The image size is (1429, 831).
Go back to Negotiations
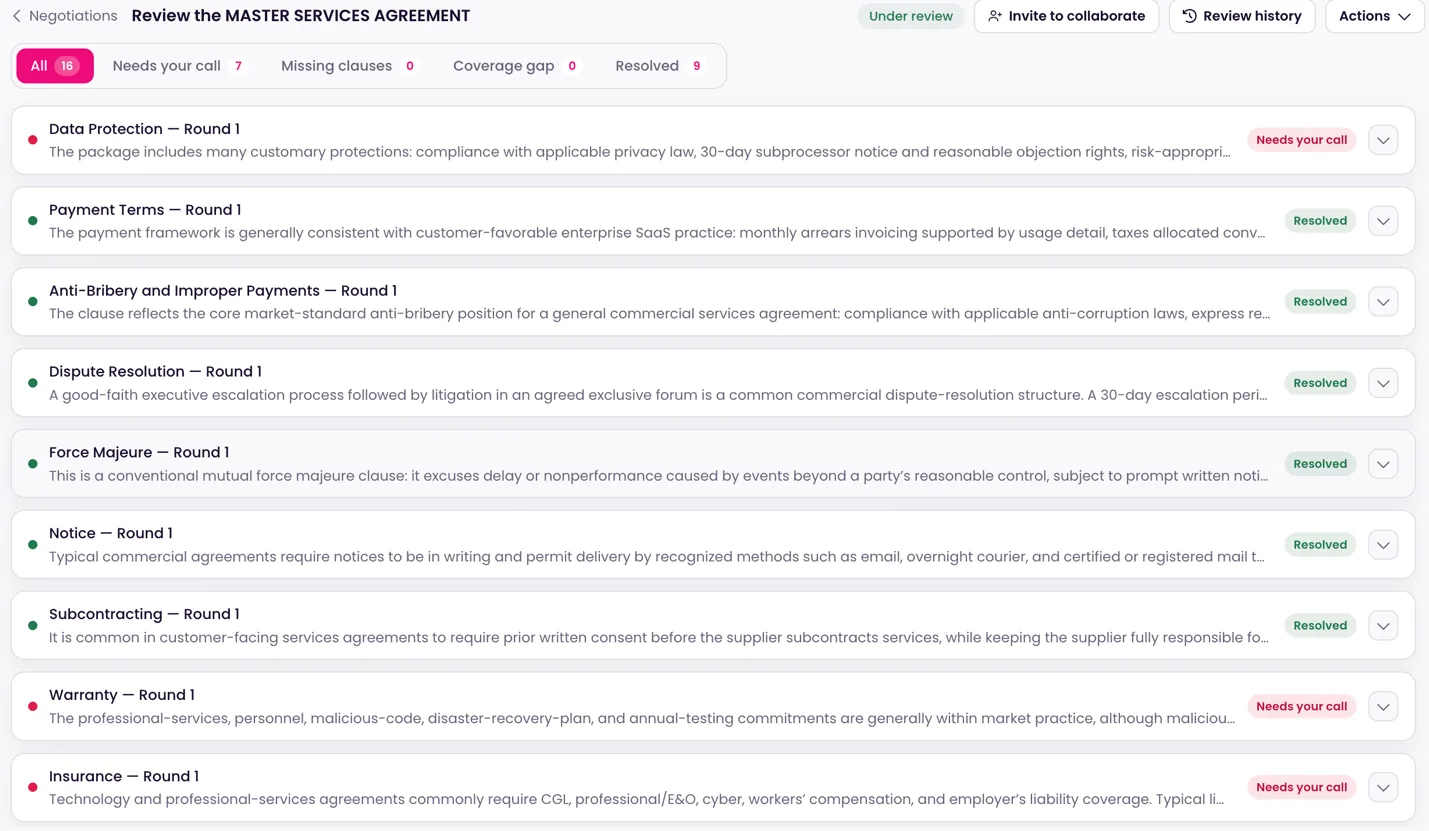coord(64,16)
